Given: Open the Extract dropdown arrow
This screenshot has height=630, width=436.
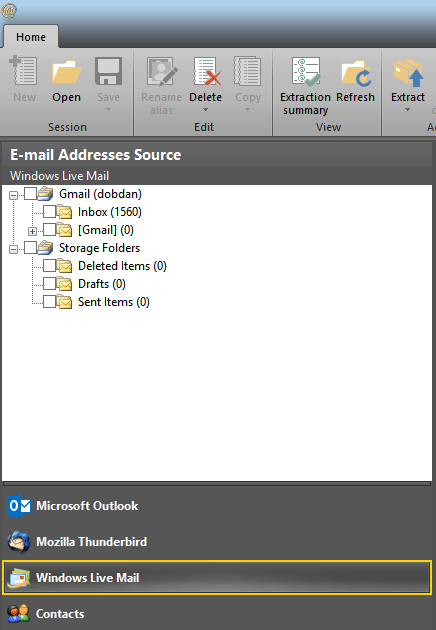Looking at the screenshot, I should (x=407, y=110).
